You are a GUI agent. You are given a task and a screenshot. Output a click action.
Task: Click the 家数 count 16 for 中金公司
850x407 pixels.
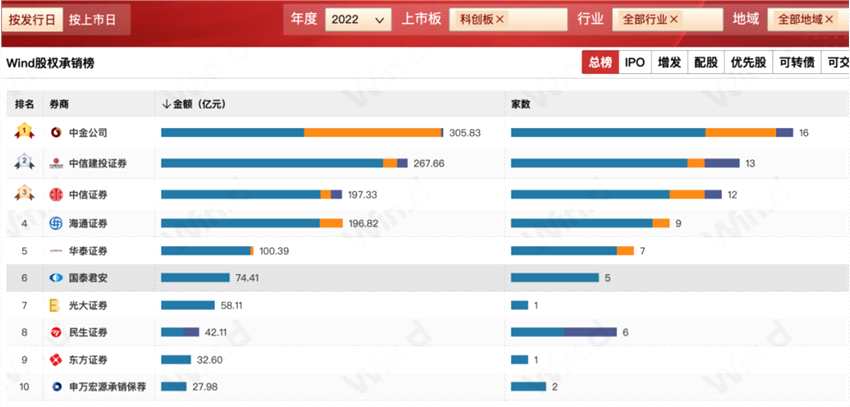804,133
